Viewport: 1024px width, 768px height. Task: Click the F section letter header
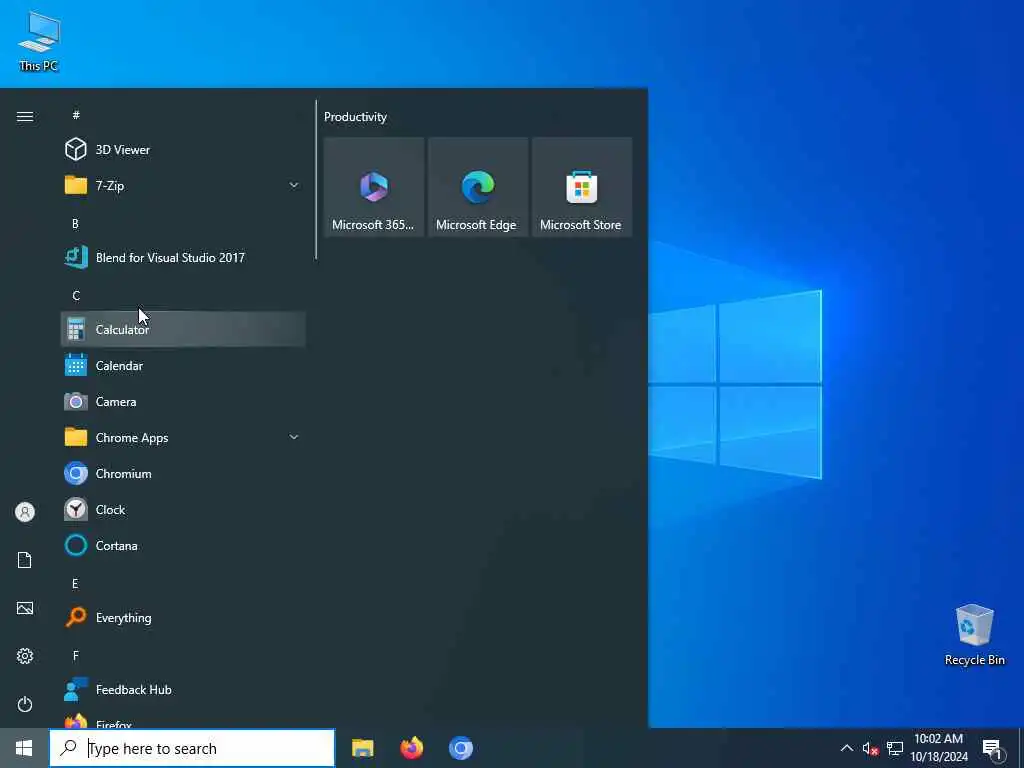click(x=76, y=655)
